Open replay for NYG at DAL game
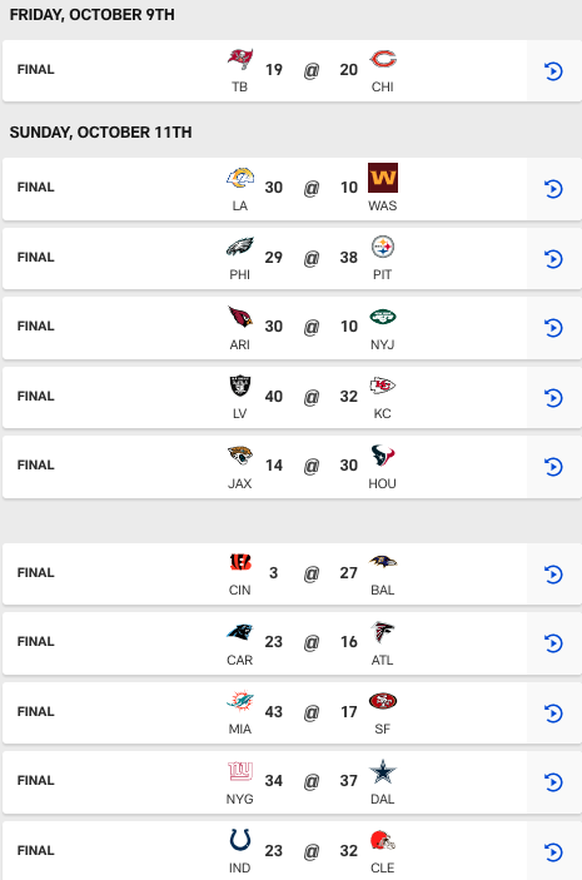Image resolution: width=582 pixels, height=880 pixels. (x=553, y=782)
